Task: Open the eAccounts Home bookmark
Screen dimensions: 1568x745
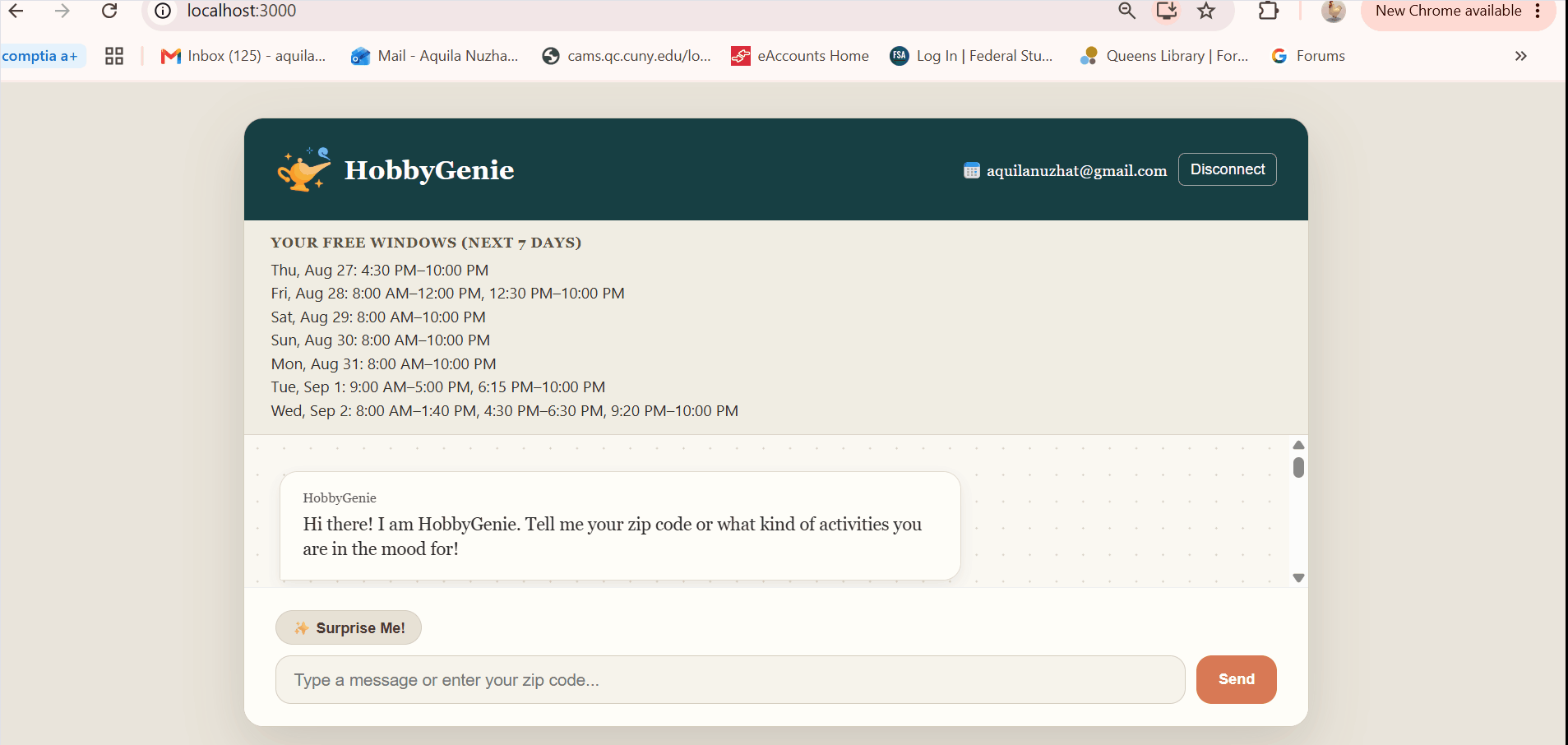Action: (x=800, y=56)
